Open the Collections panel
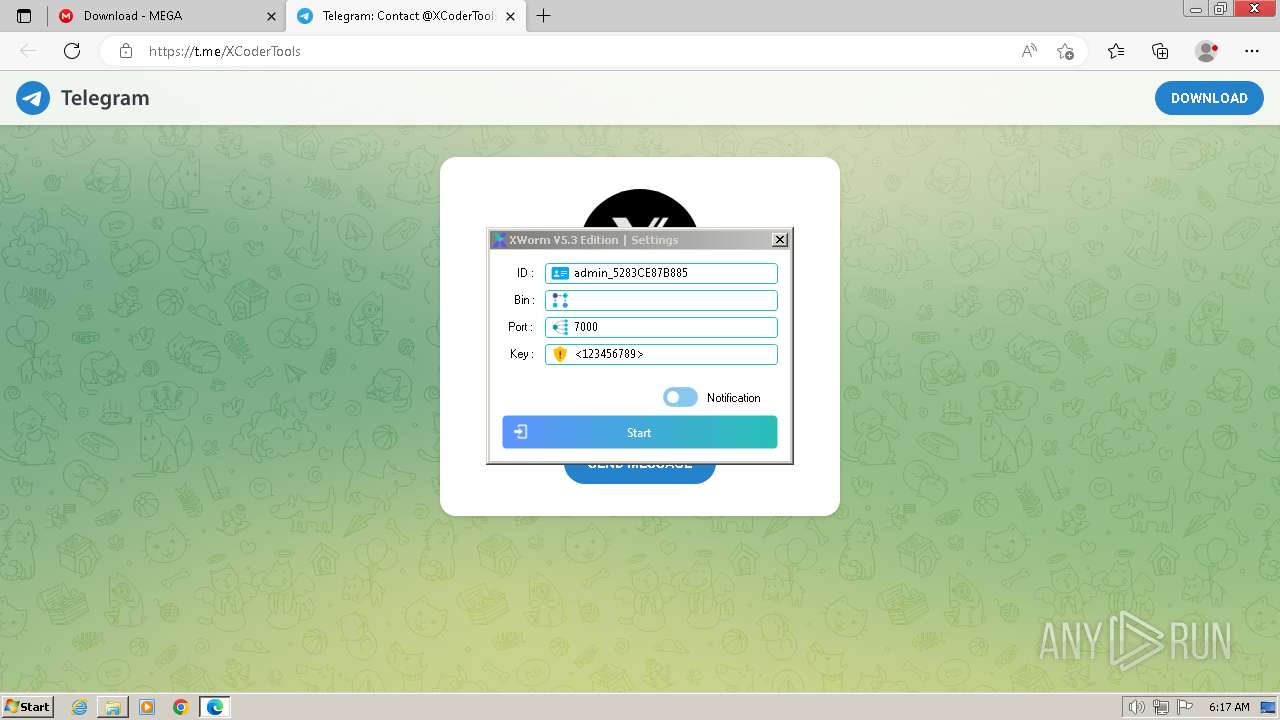Screen dimensions: 1280x720 point(1160,51)
